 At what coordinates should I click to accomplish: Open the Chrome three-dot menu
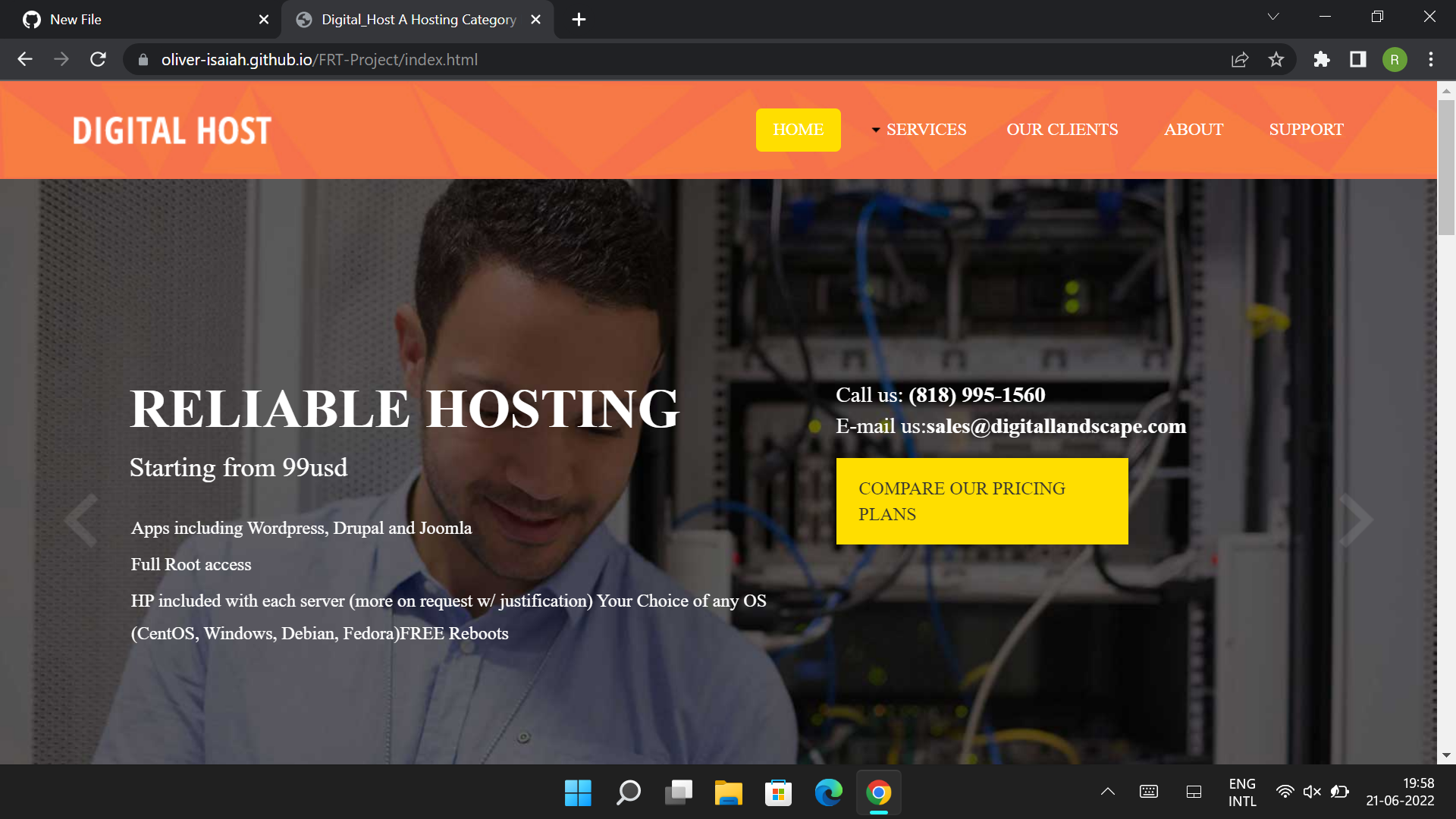[1431, 59]
